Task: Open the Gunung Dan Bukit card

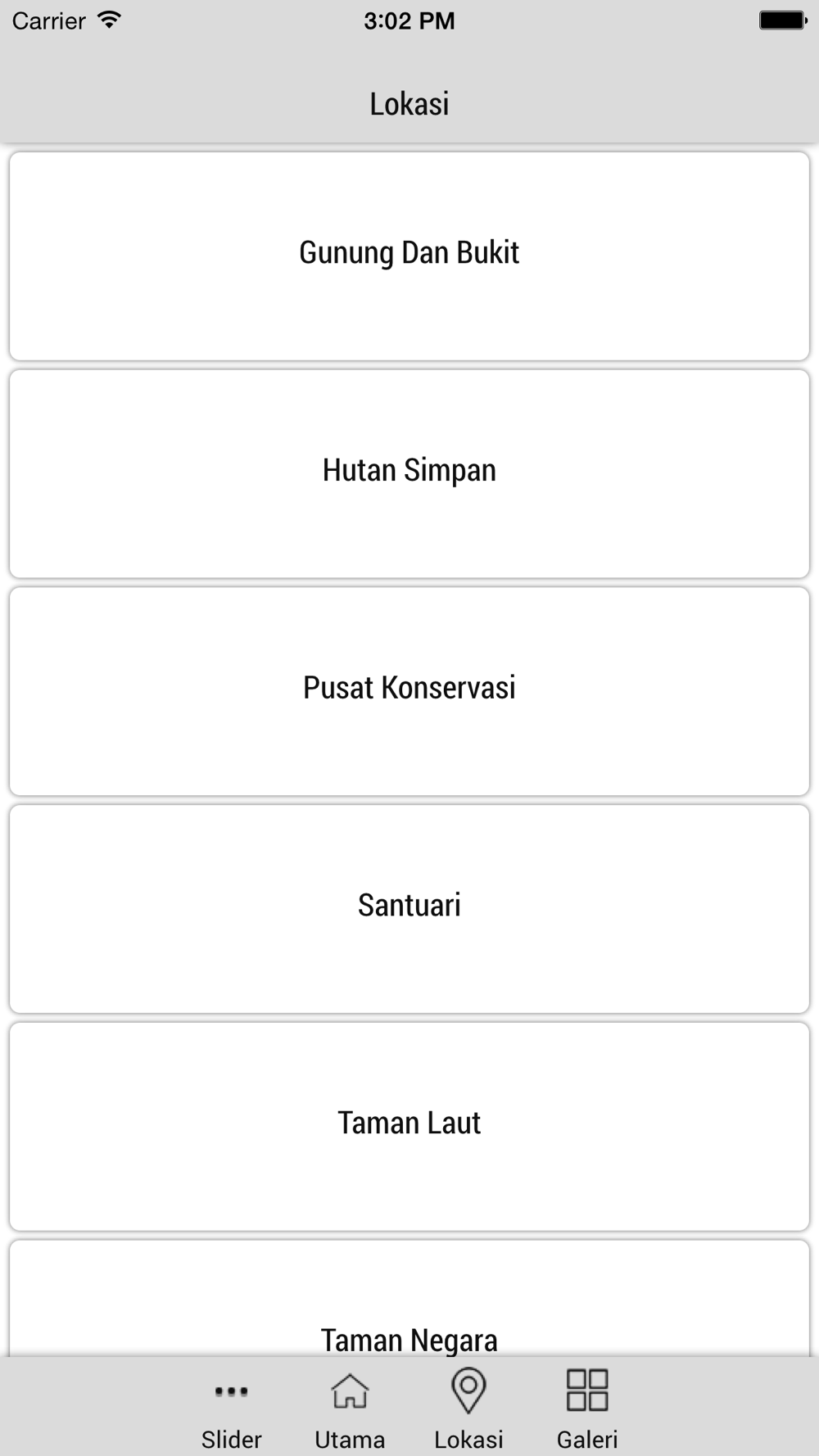Action: click(409, 256)
